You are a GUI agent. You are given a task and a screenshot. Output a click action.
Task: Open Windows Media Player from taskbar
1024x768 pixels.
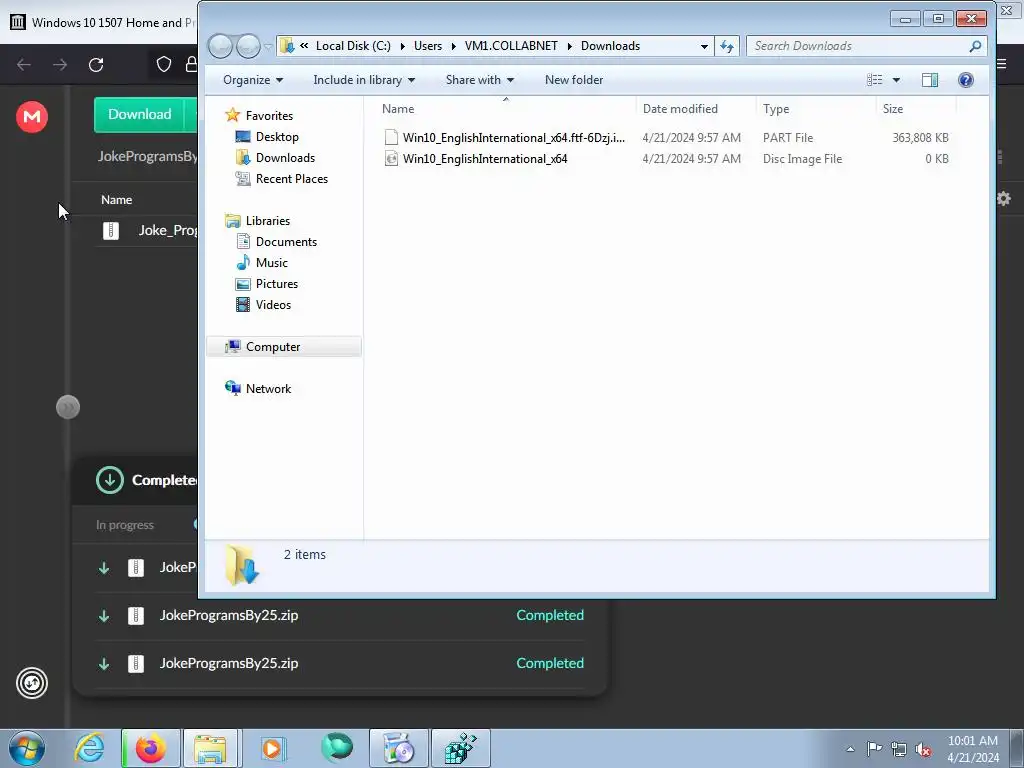(x=273, y=748)
